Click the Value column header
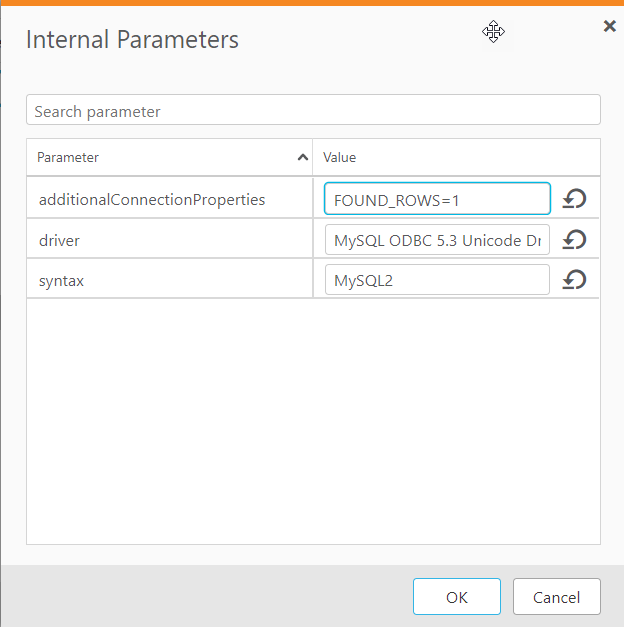 pos(340,157)
